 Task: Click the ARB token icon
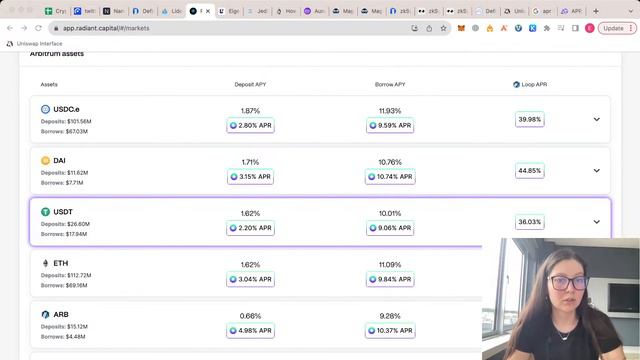pyautogui.click(x=45, y=314)
